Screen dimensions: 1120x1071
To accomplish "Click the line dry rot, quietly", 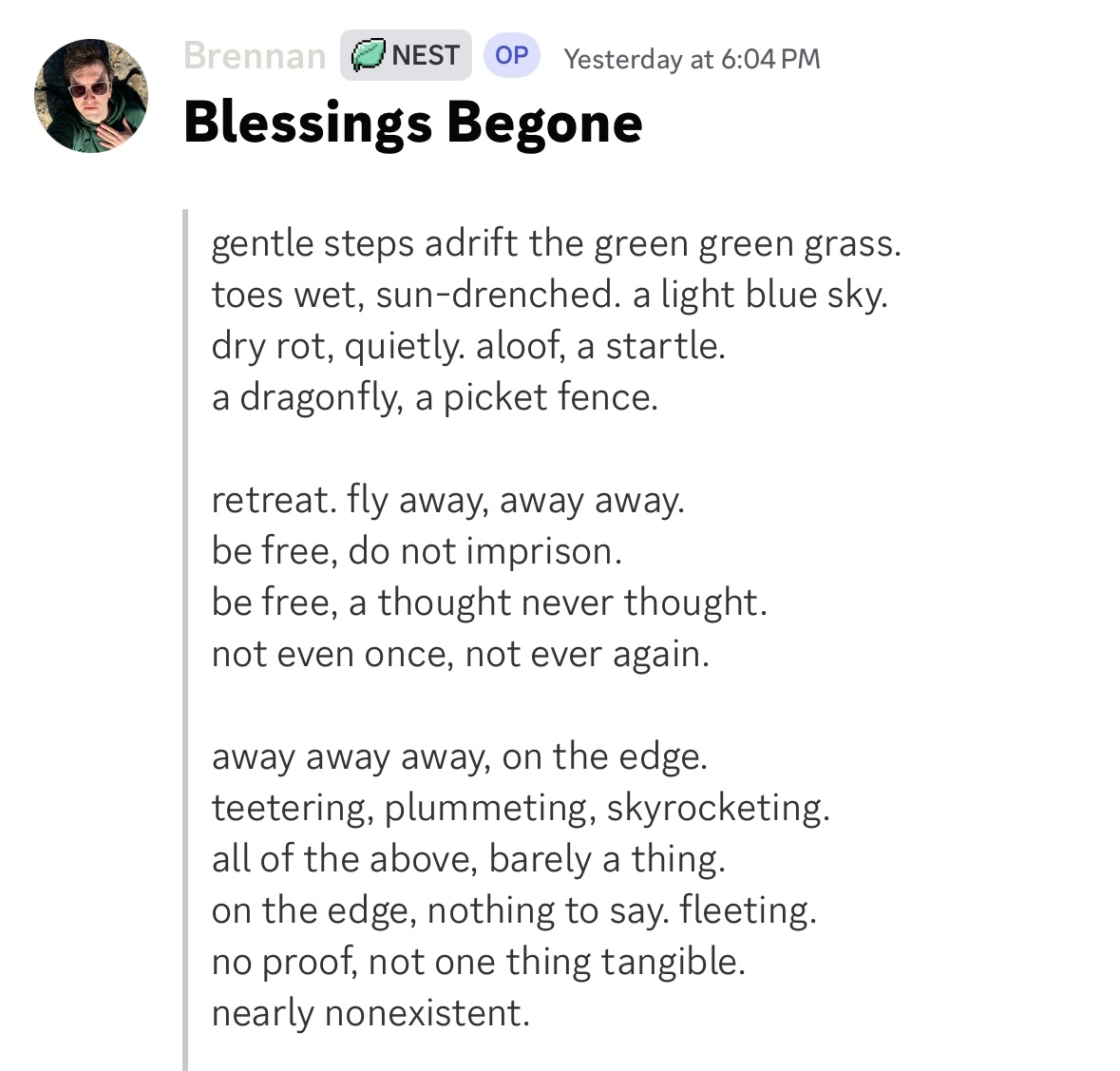I will pyautogui.click(x=467, y=346).
